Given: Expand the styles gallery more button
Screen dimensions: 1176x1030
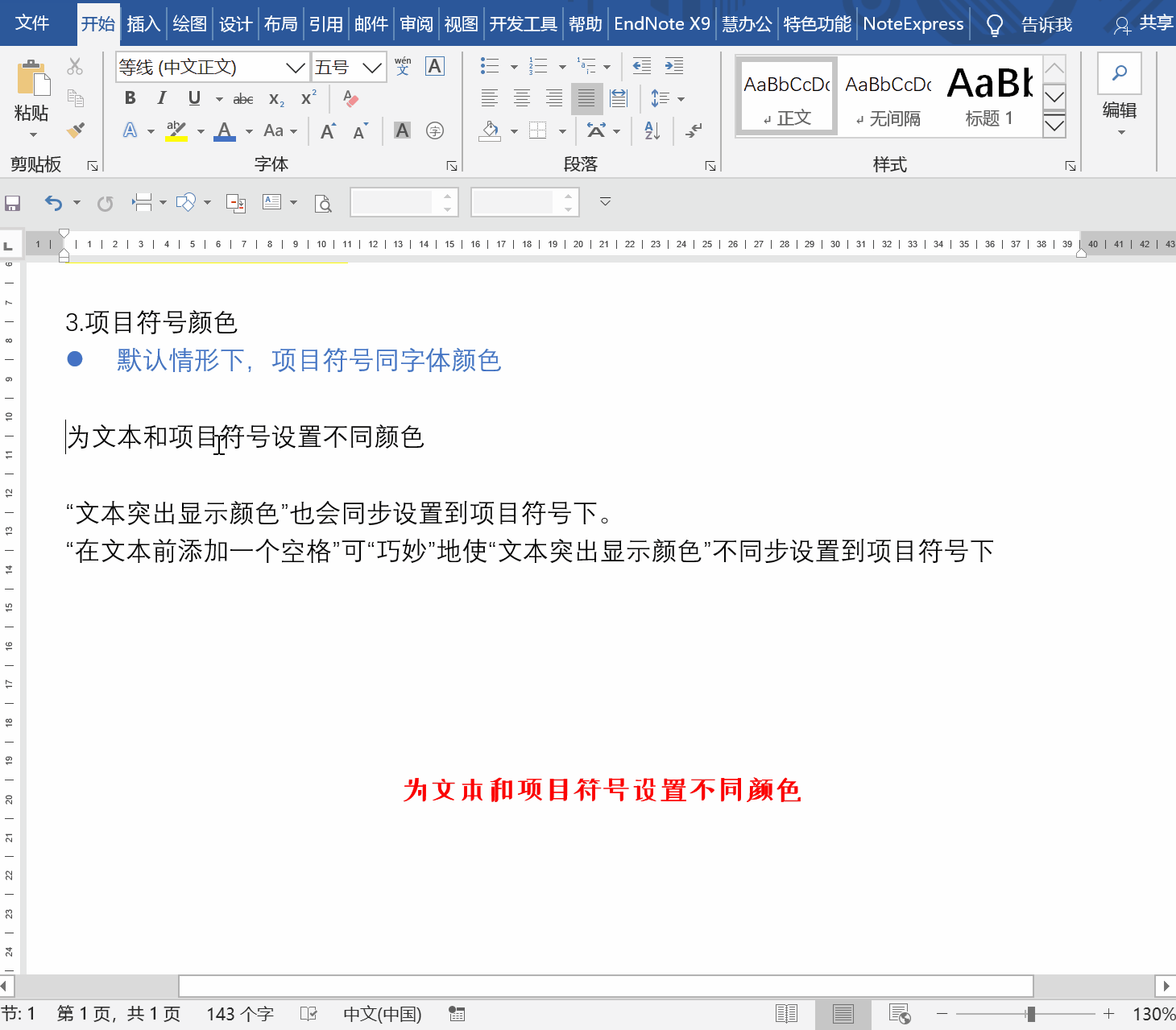Looking at the screenshot, I should click(1054, 125).
